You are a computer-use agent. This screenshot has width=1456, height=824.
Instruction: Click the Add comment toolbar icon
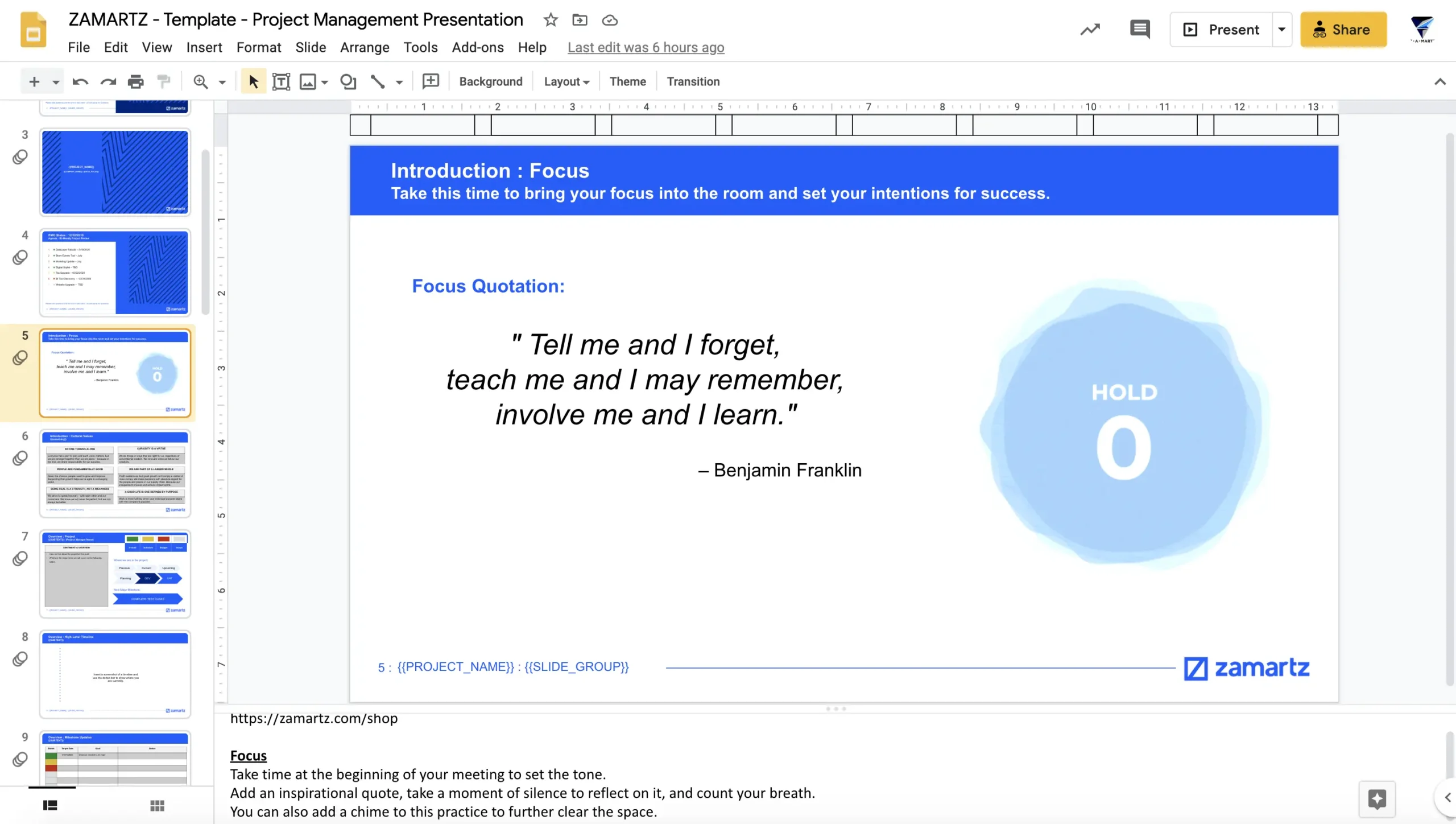coord(431,81)
